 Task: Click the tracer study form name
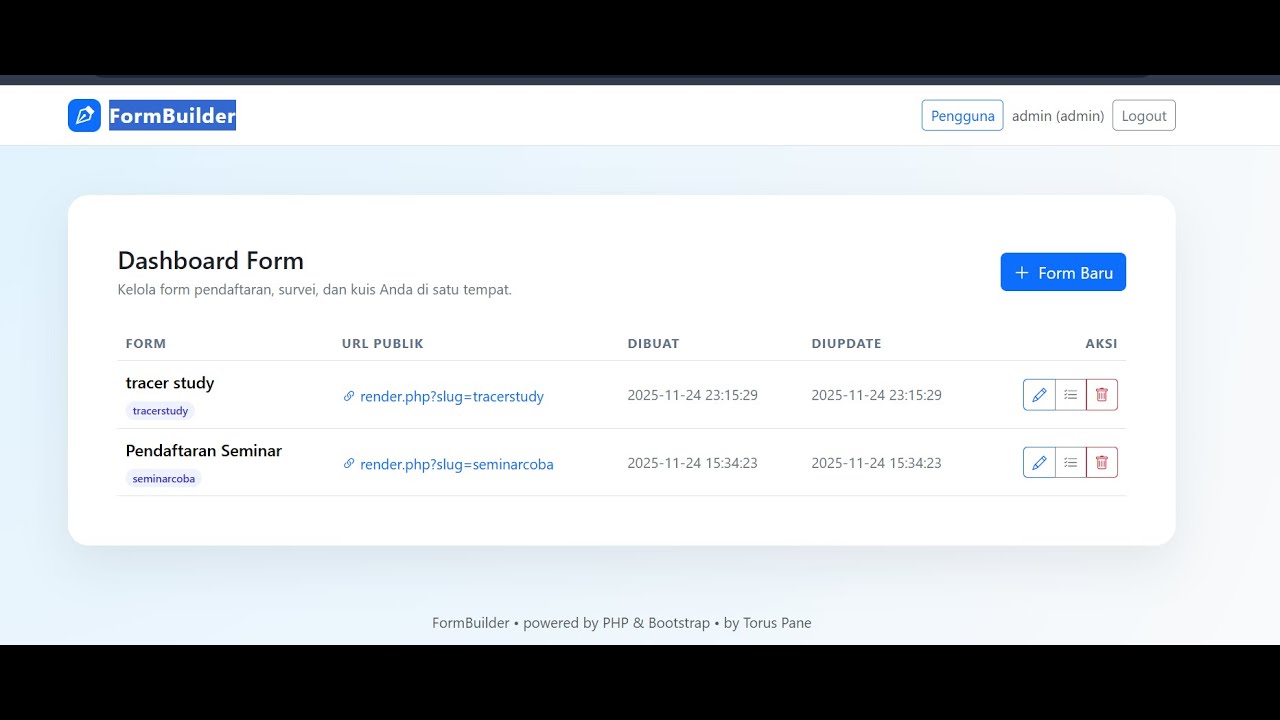pyautogui.click(x=170, y=383)
